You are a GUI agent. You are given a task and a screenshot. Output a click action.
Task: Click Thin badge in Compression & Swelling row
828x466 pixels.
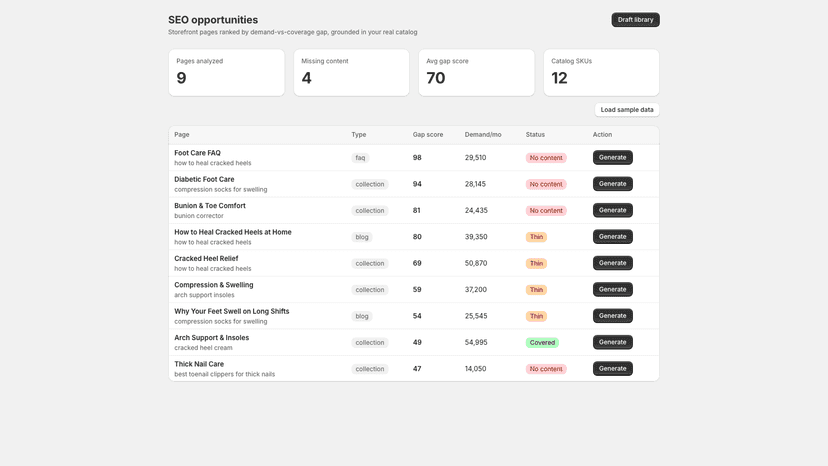pyautogui.click(x=536, y=290)
